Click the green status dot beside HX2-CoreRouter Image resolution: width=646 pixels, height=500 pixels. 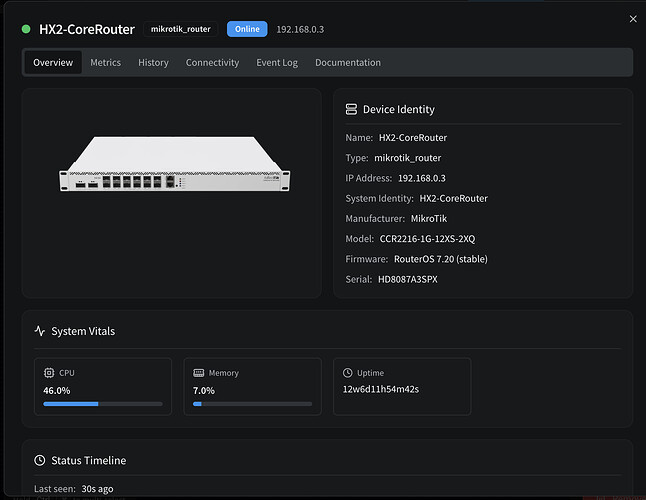(x=26, y=29)
